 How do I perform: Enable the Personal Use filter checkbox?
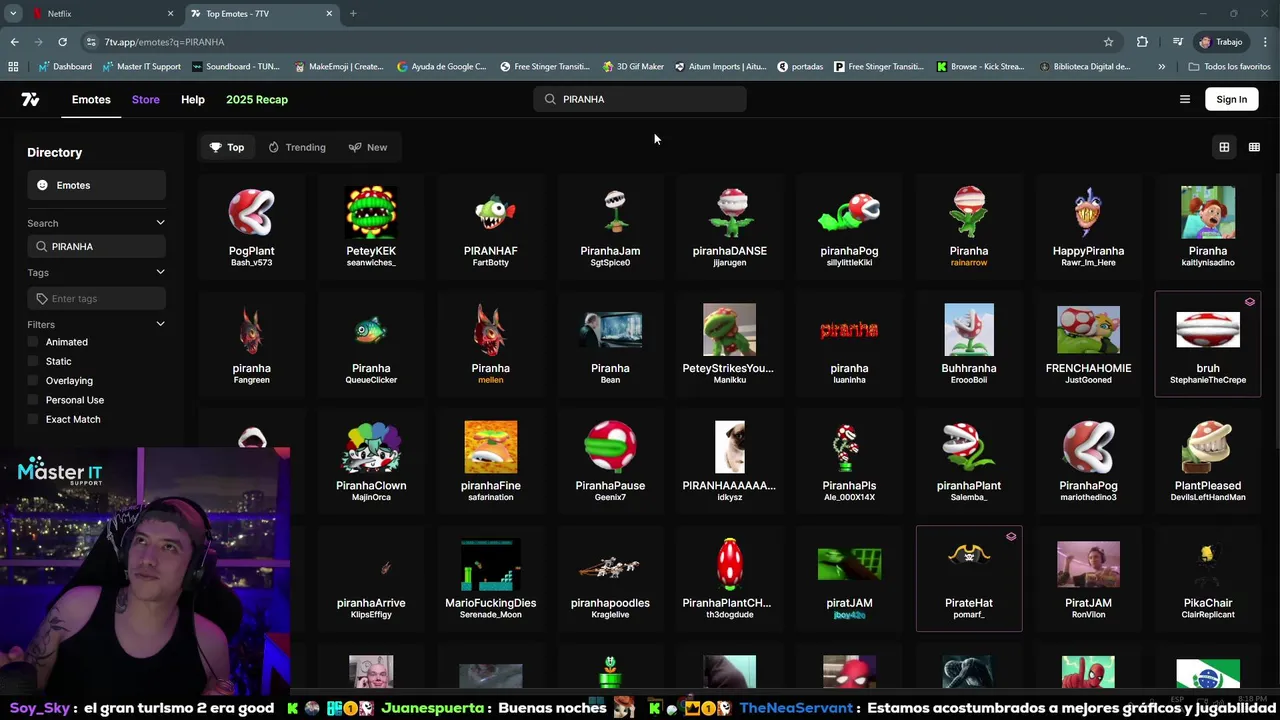(x=33, y=400)
